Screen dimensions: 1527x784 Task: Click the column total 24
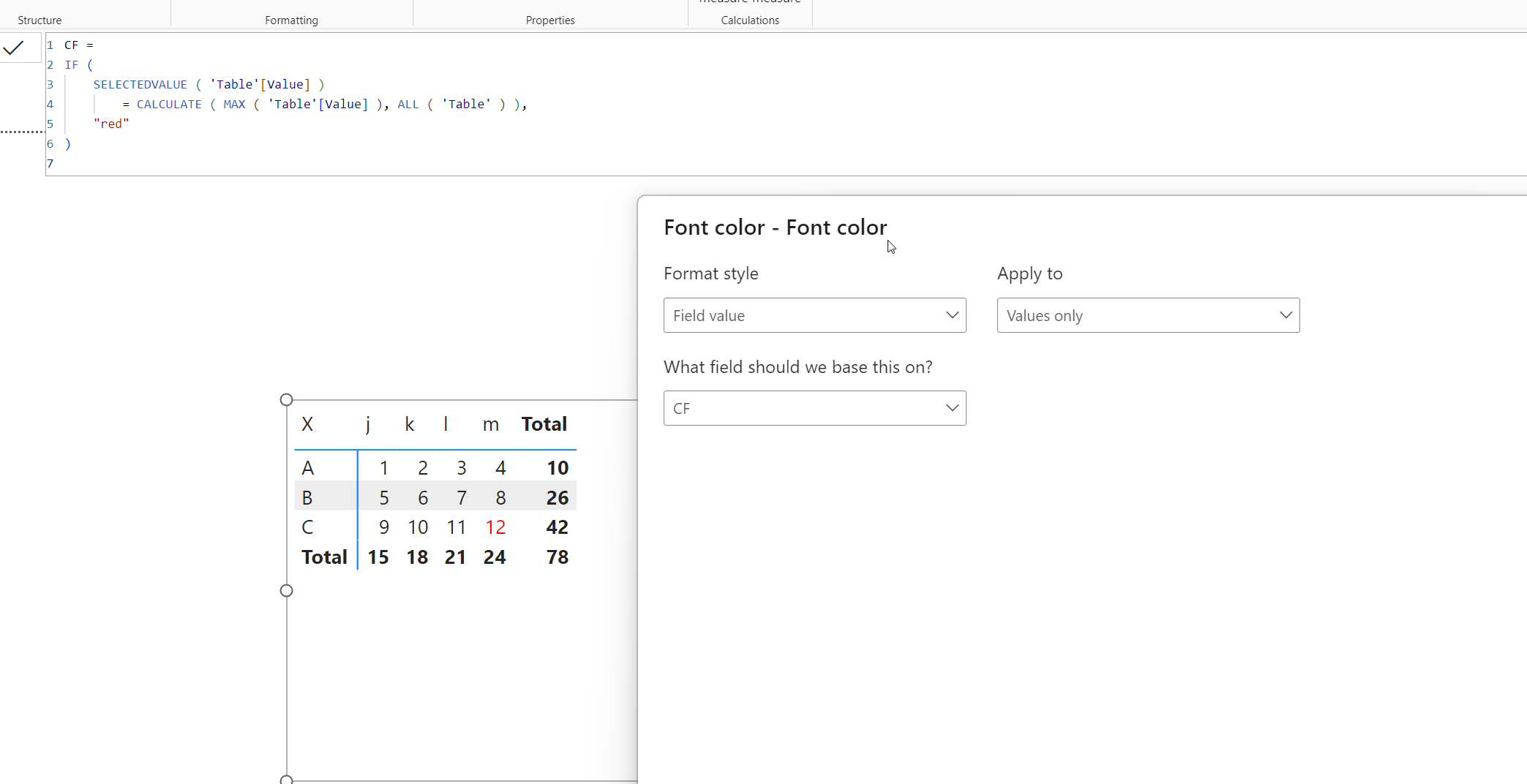pos(495,557)
